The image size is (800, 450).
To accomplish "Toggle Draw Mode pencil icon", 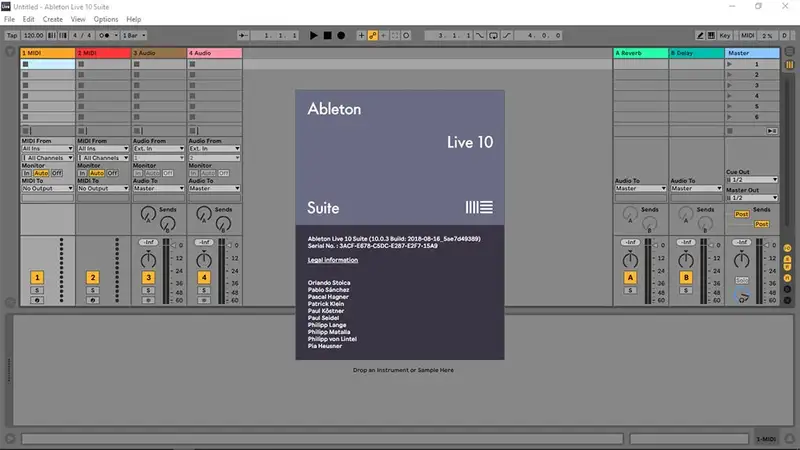I will pyautogui.click(x=700, y=35).
